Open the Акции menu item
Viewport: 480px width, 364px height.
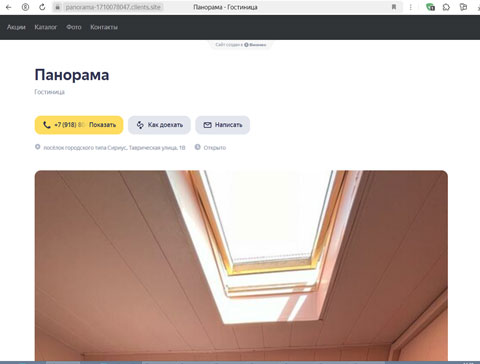(16, 27)
